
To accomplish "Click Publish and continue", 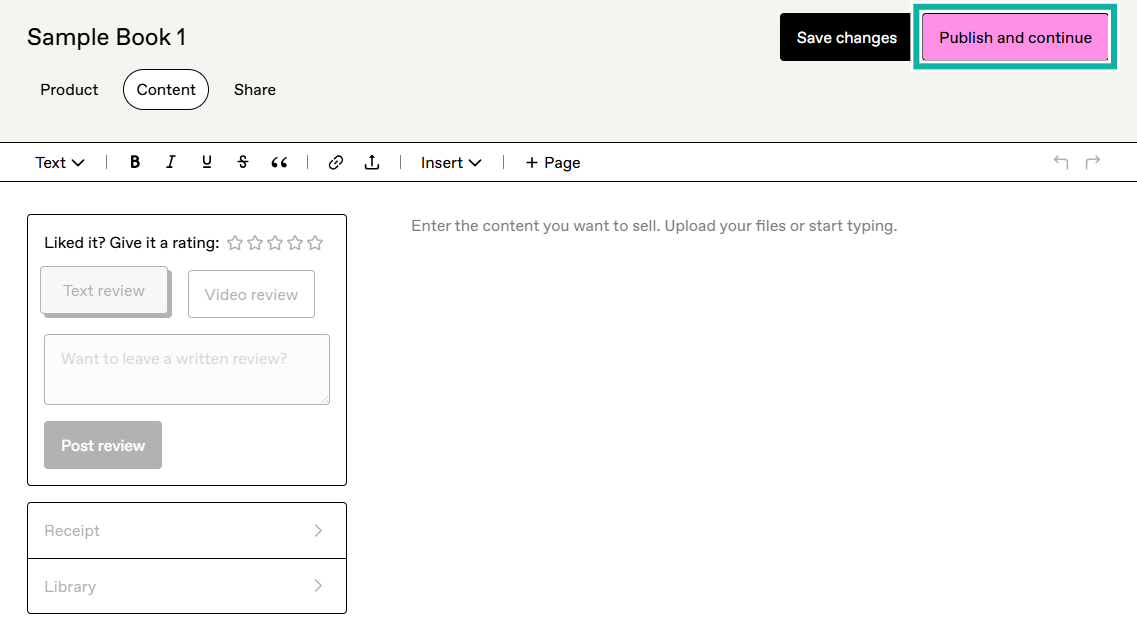I will 1015,37.
